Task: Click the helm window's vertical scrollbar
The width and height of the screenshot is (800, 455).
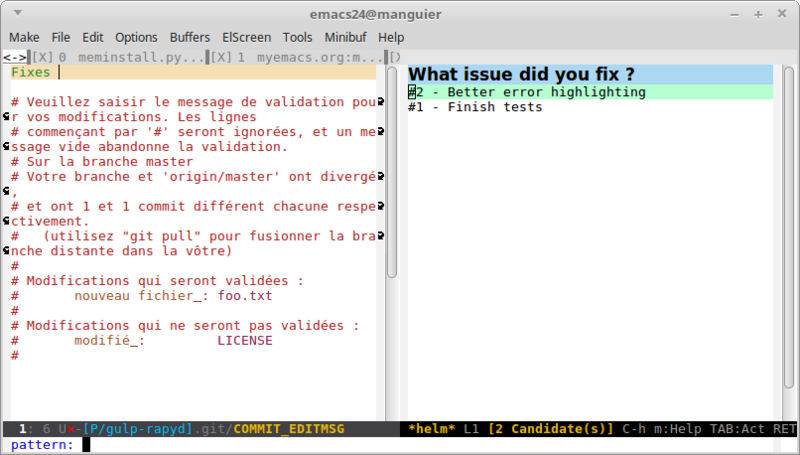Action: [789, 228]
